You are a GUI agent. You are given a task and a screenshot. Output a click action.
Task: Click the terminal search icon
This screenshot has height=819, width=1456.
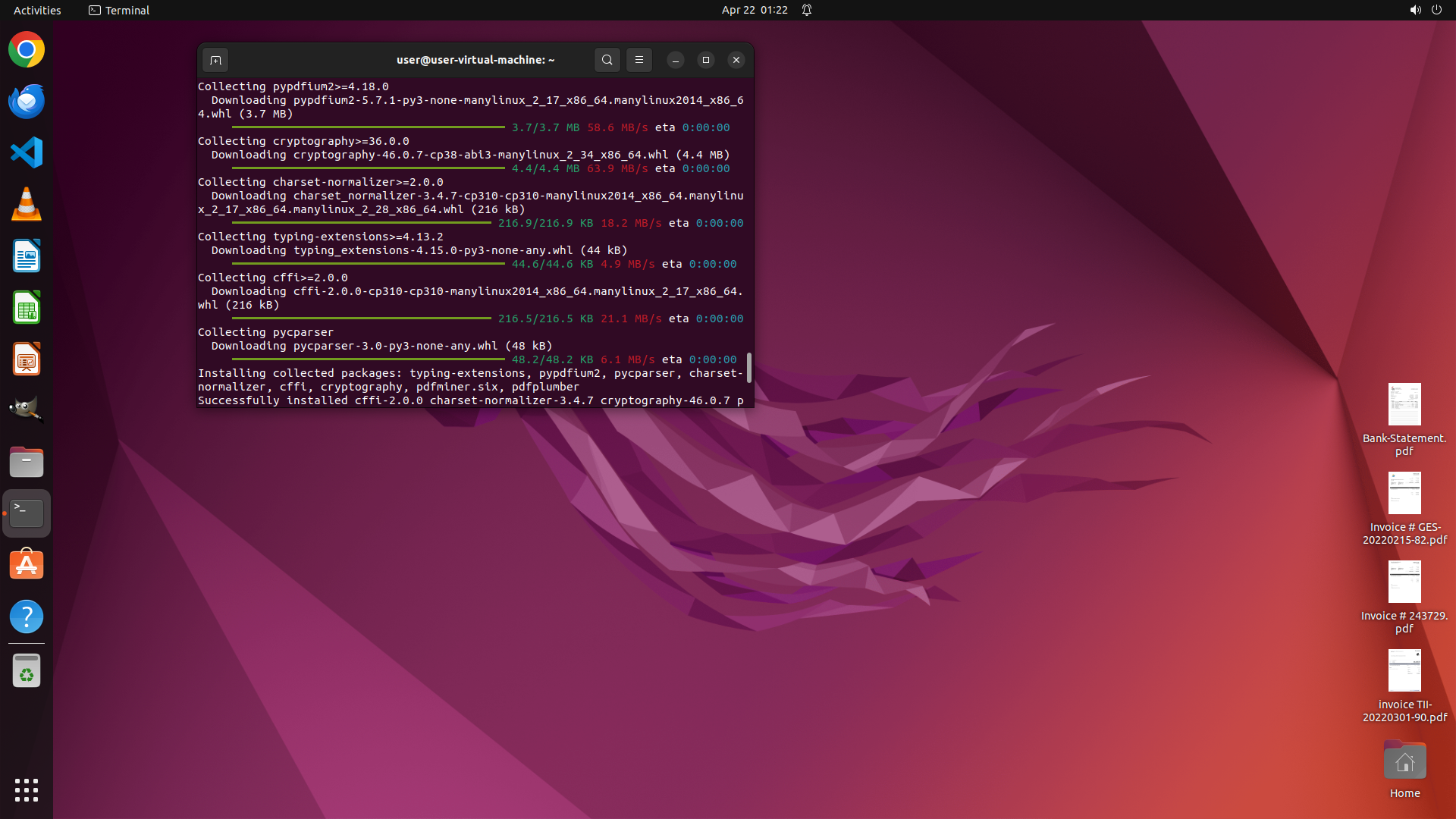[x=607, y=60]
